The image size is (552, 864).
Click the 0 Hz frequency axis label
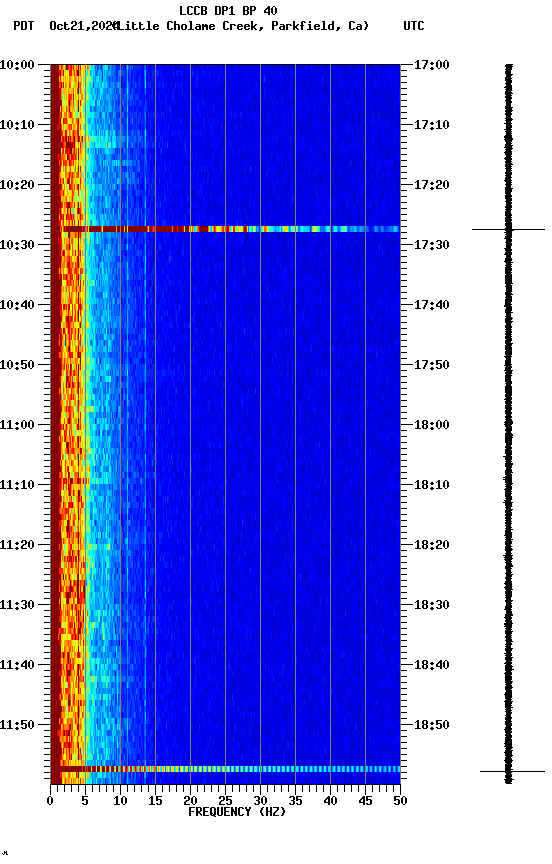click(x=50, y=801)
